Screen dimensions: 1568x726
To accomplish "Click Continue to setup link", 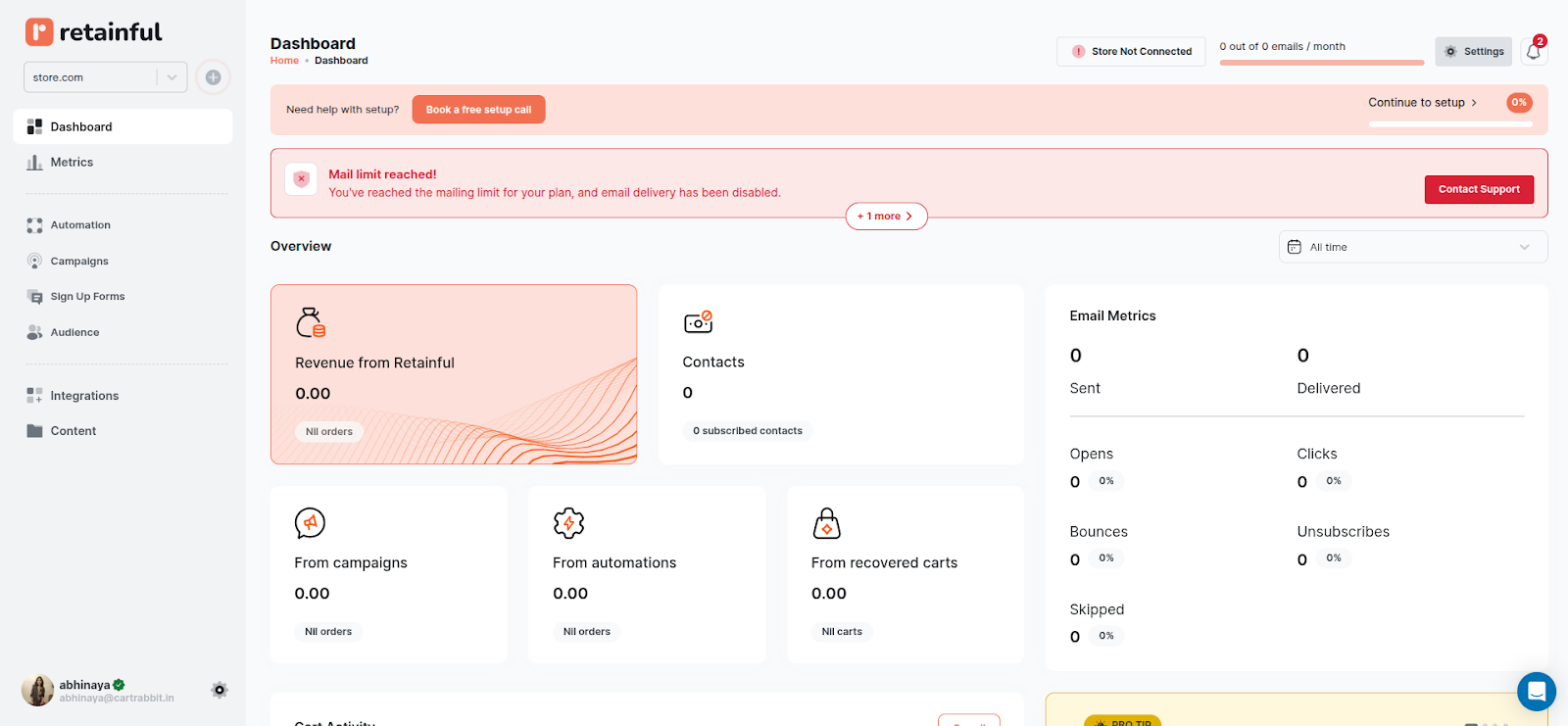I will click(x=1422, y=103).
